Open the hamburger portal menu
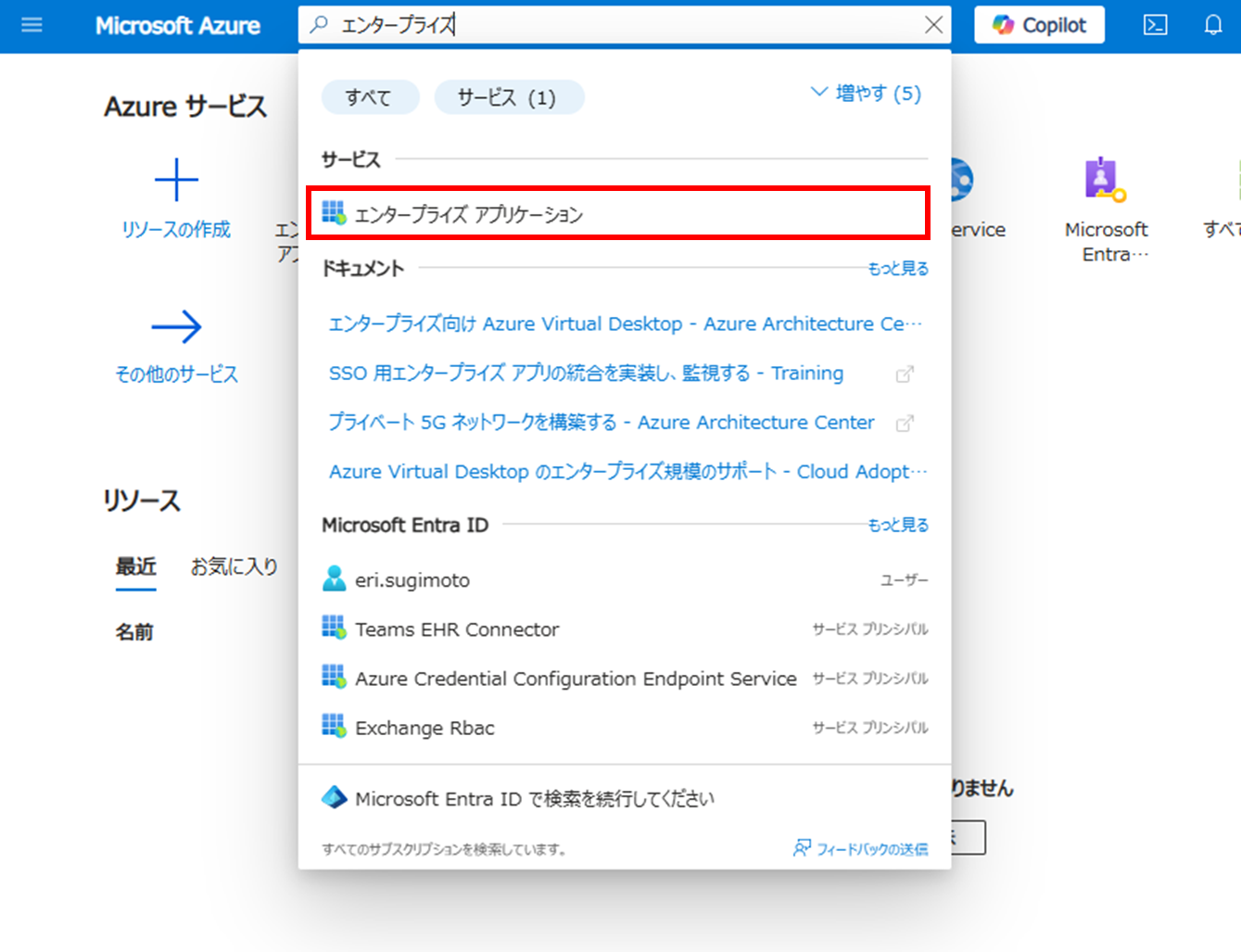The width and height of the screenshot is (1241, 952). pyautogui.click(x=32, y=25)
